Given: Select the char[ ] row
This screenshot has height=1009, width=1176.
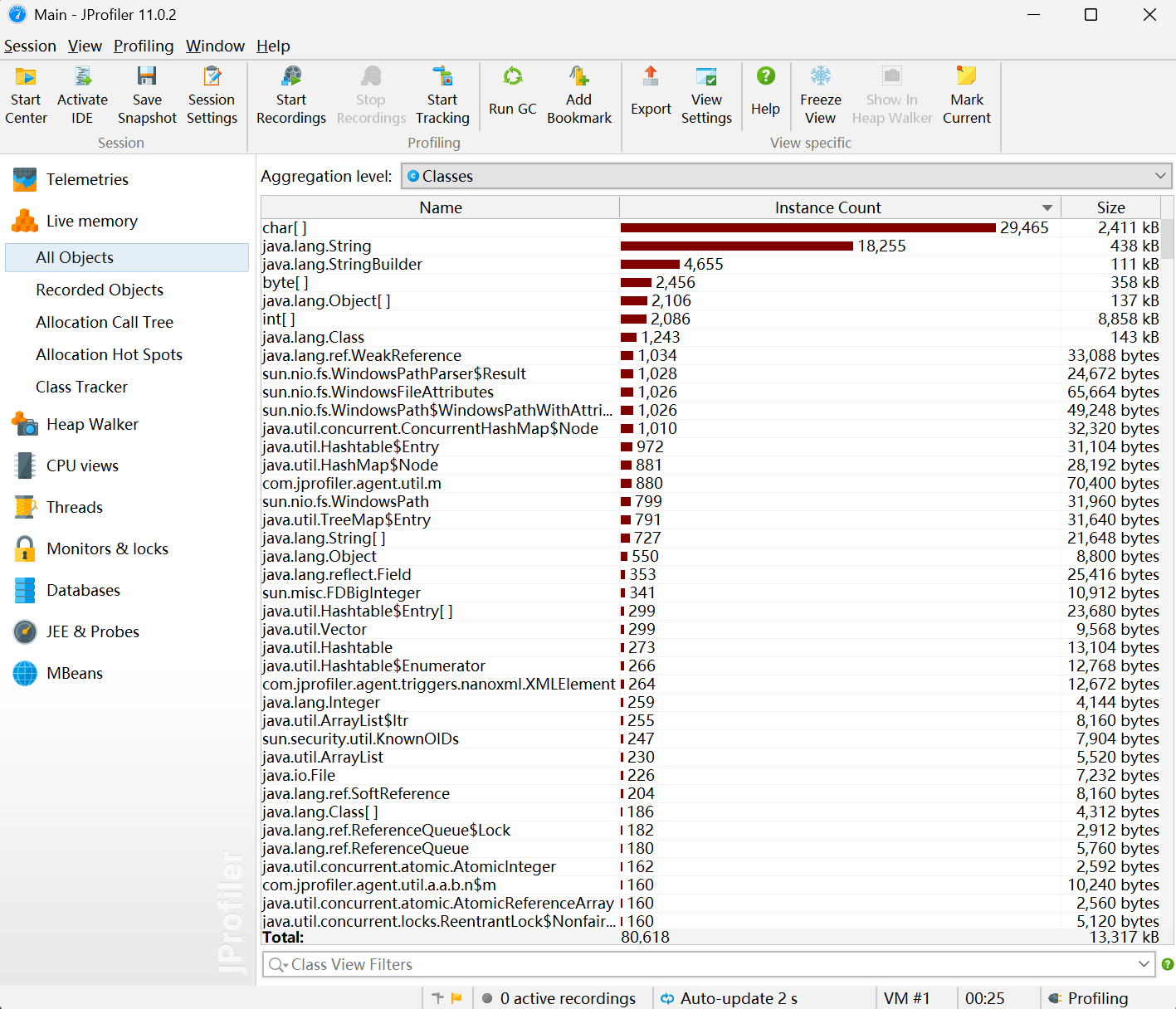Looking at the screenshot, I should tap(710, 227).
